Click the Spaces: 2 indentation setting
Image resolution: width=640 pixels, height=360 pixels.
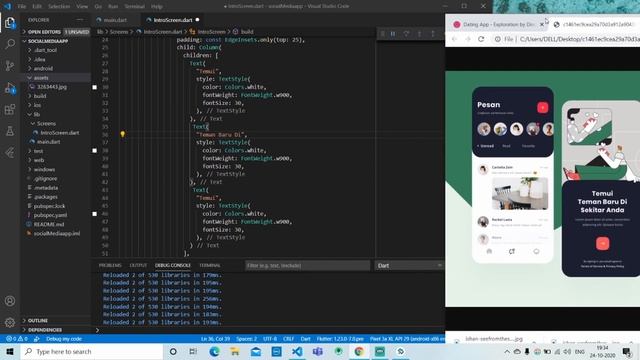point(247,339)
